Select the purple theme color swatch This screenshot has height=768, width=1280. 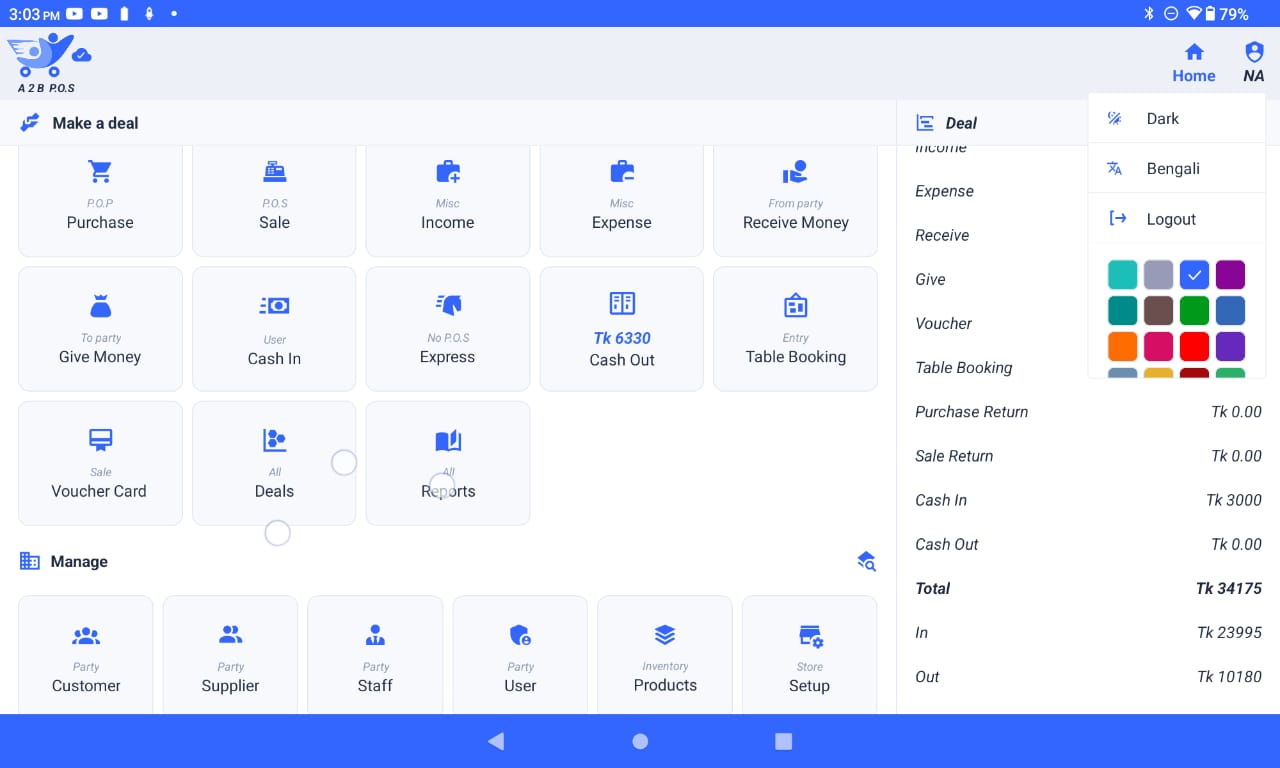pyautogui.click(x=1230, y=274)
